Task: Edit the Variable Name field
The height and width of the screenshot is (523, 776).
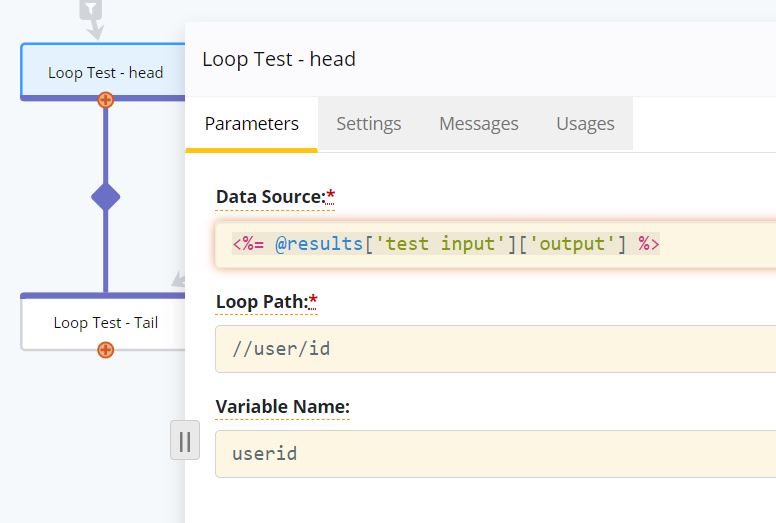Action: (500, 454)
